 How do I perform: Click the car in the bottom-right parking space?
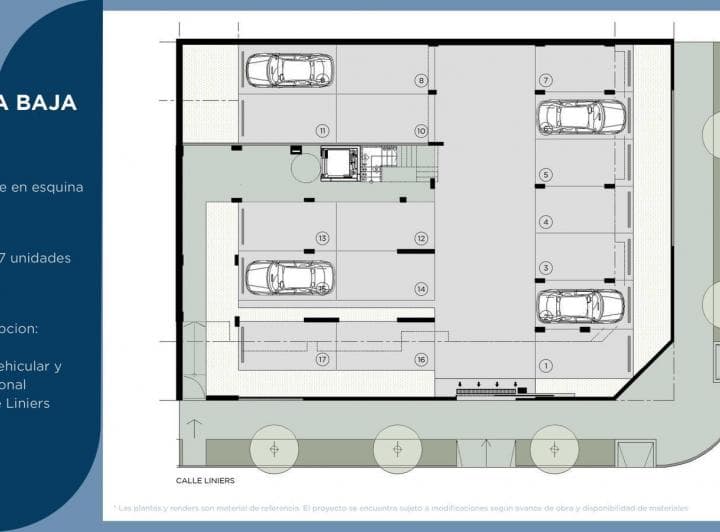pos(581,306)
